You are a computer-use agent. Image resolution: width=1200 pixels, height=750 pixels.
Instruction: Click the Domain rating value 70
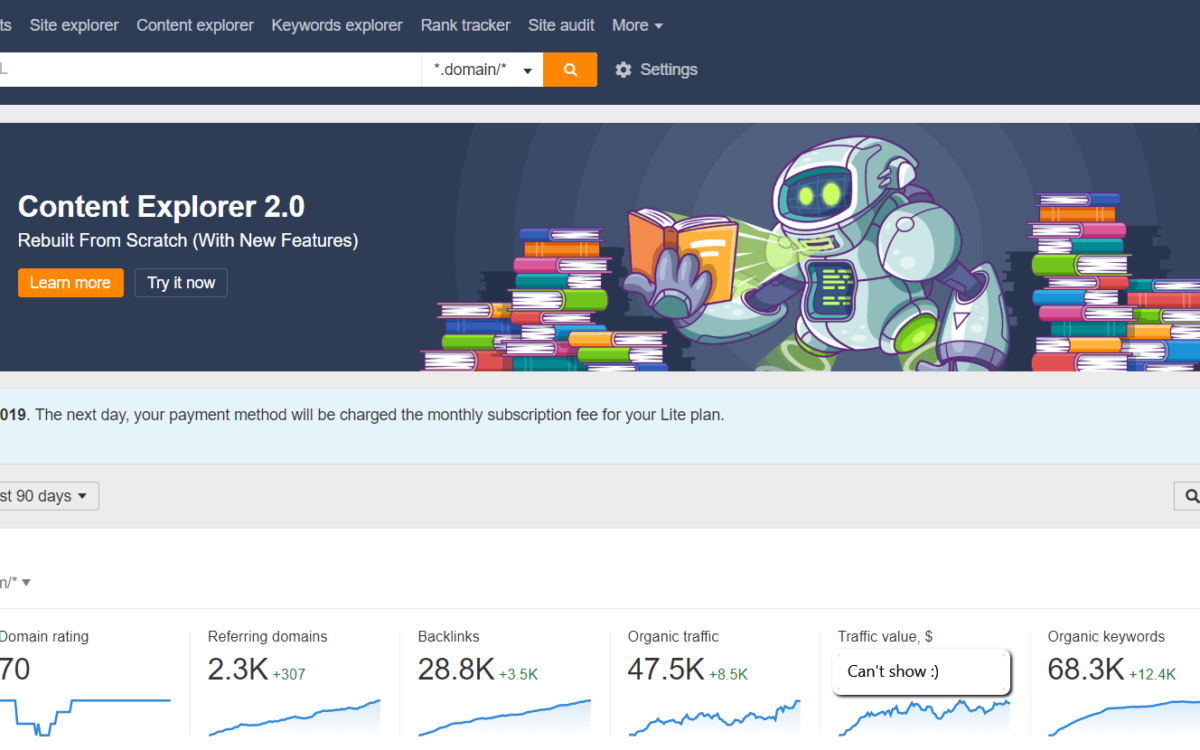(x=15, y=669)
